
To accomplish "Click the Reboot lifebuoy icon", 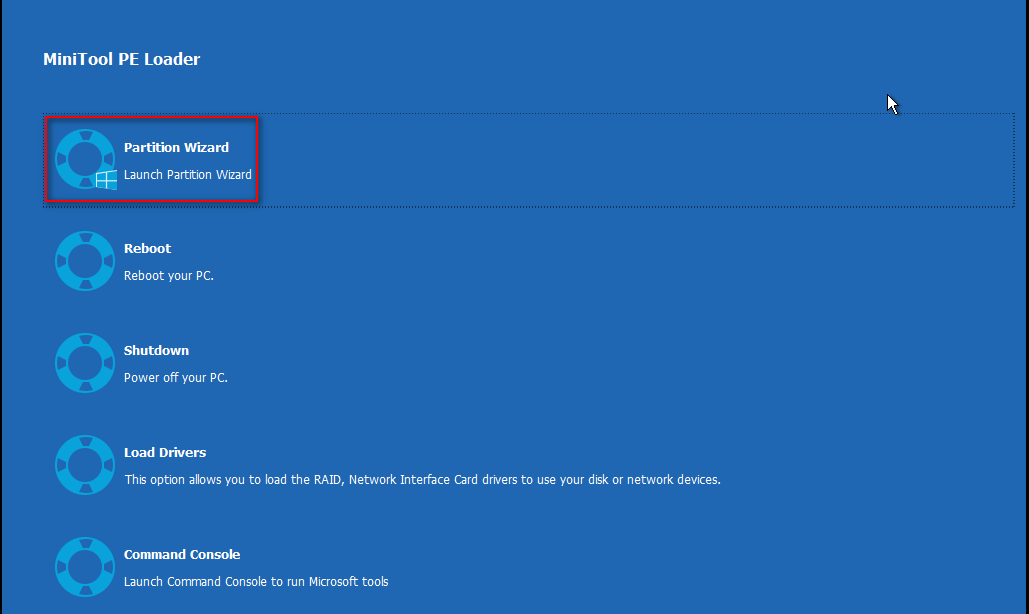I will coord(85,261).
